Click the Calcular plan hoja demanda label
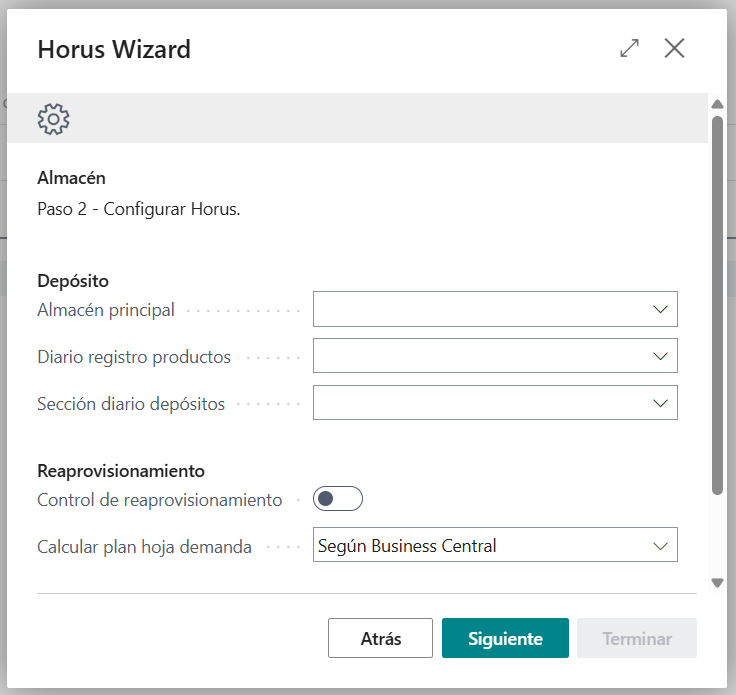 [145, 547]
